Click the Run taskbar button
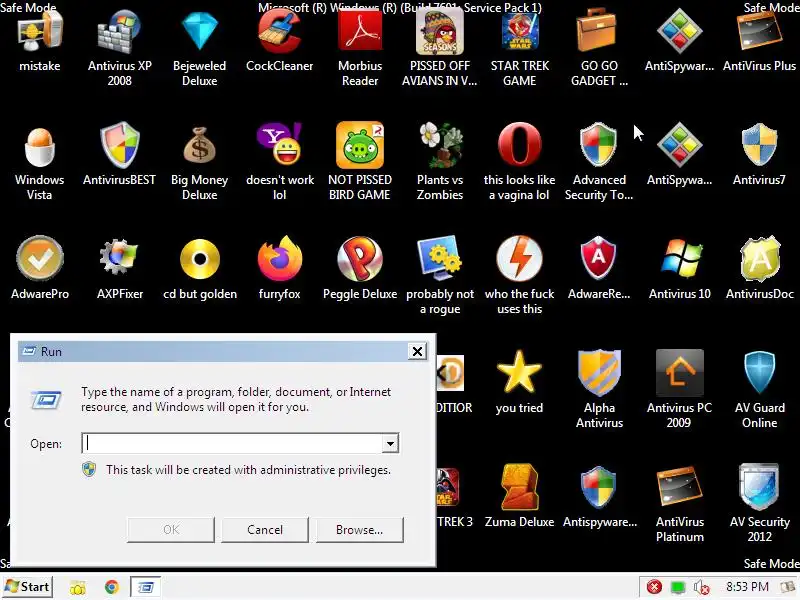Viewport: 800px width, 600px height. [146, 587]
